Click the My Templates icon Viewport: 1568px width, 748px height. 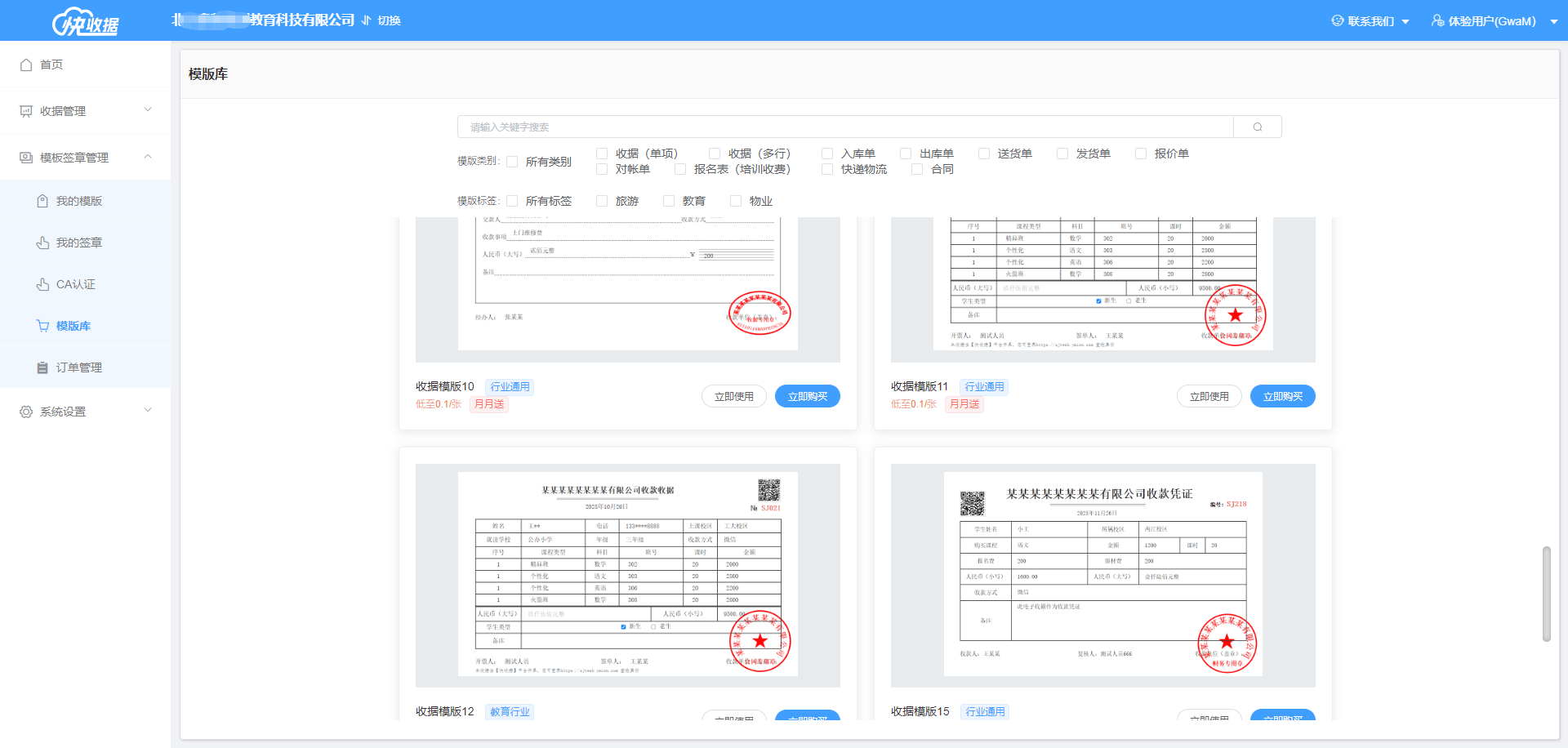42,201
